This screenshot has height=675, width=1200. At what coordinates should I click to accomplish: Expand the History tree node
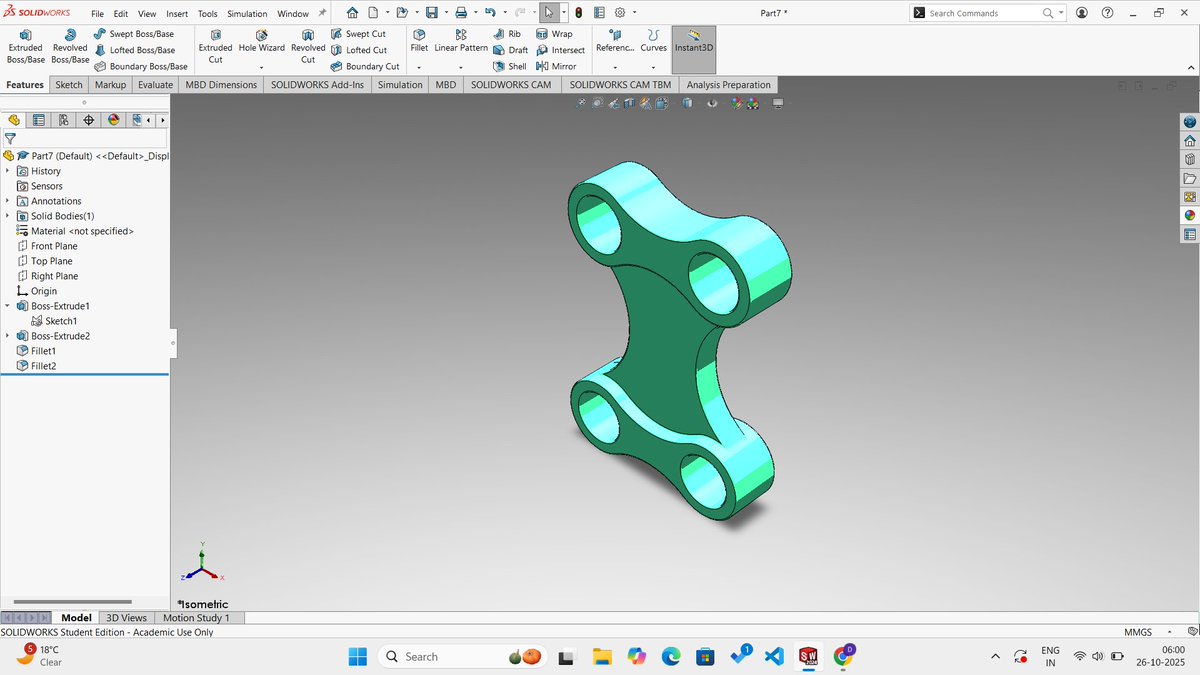(x=7, y=171)
